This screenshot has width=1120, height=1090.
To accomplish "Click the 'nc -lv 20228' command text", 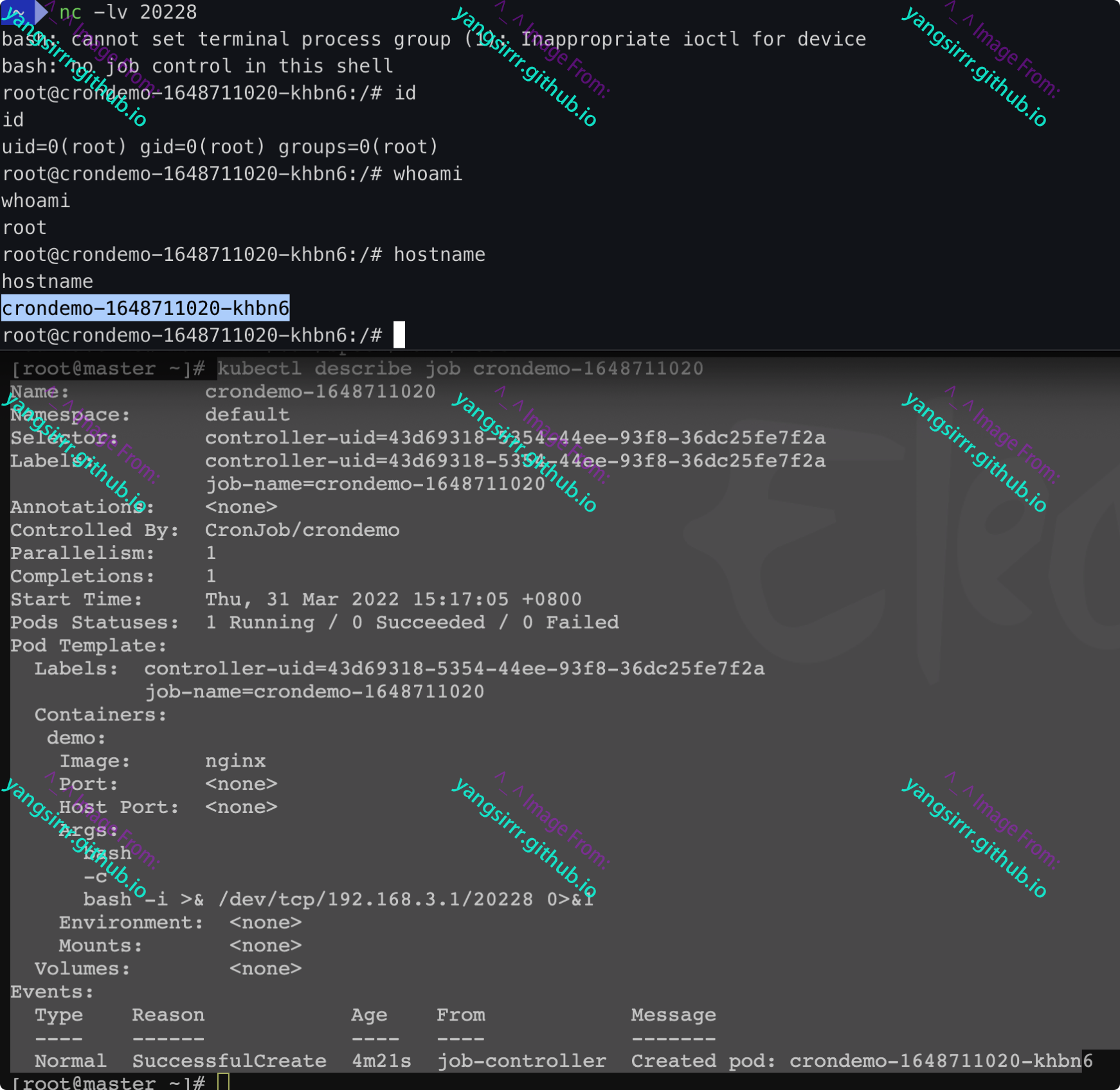I will [x=128, y=12].
